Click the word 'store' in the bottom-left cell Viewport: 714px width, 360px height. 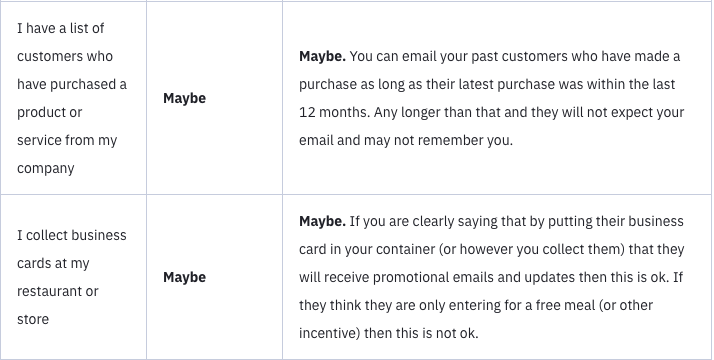33,319
